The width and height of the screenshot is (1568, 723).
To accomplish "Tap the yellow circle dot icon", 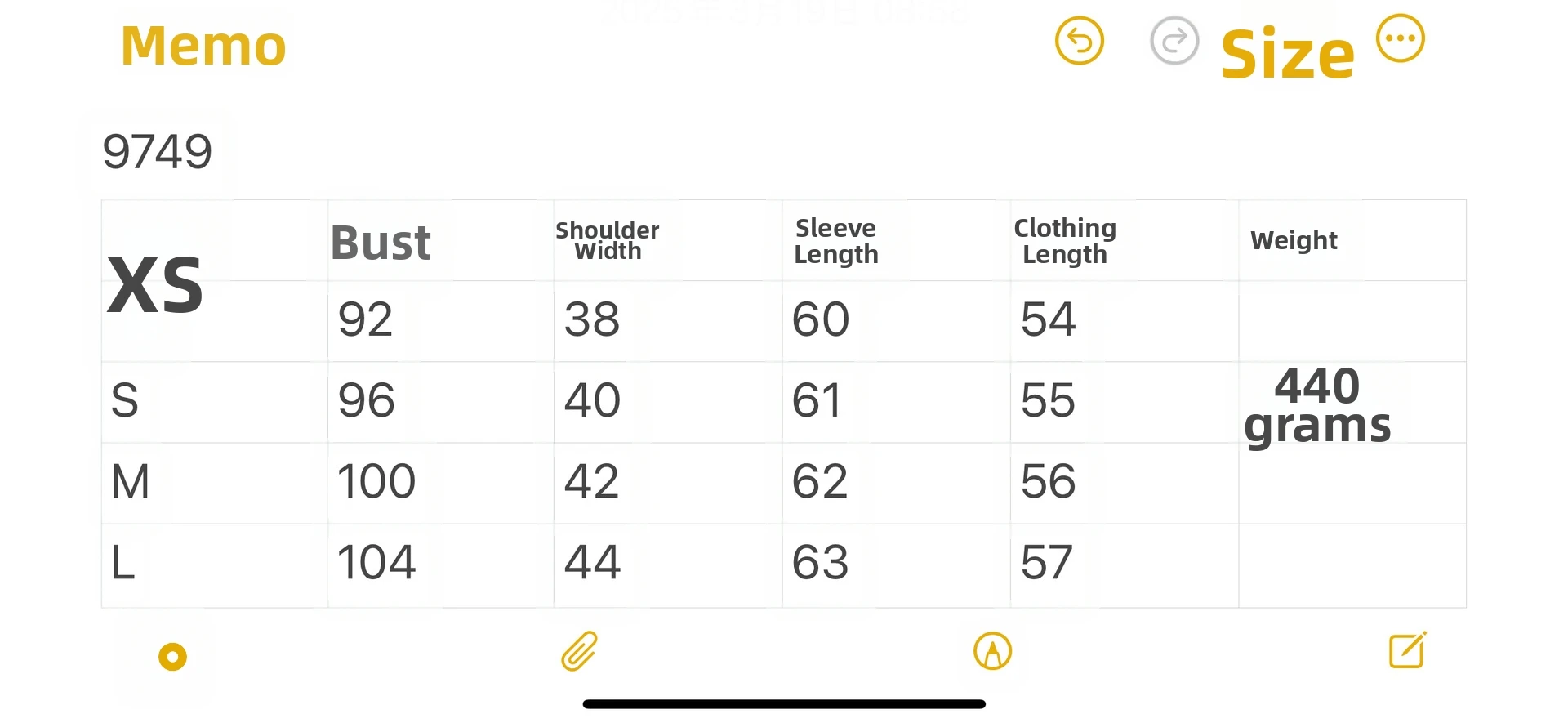I will pos(172,657).
